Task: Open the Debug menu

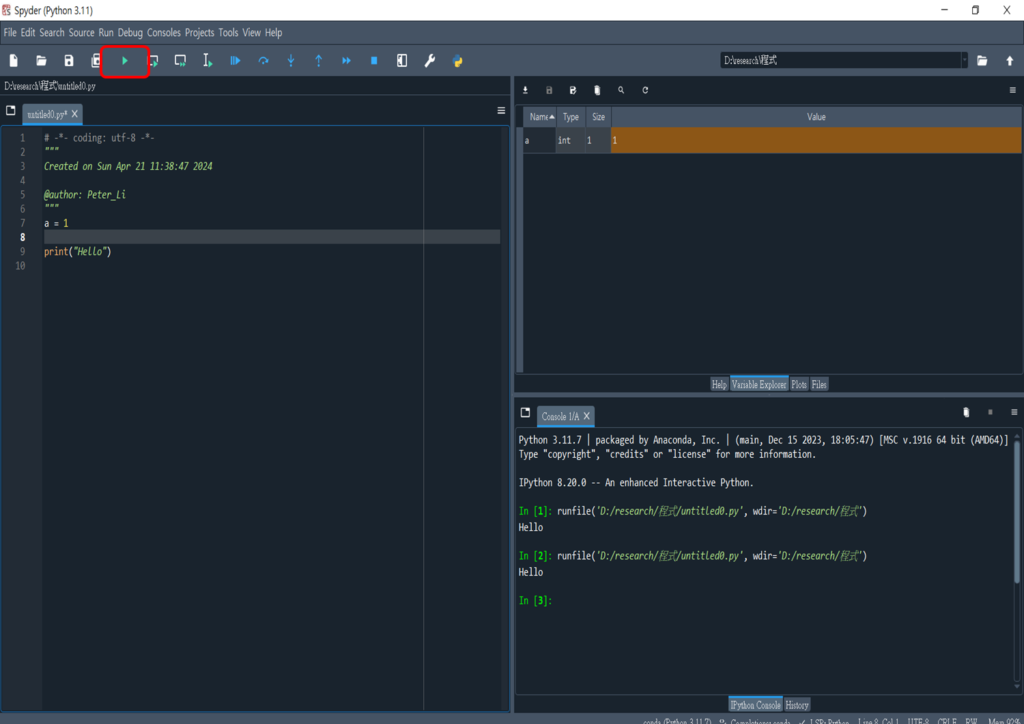Action: pyautogui.click(x=130, y=33)
